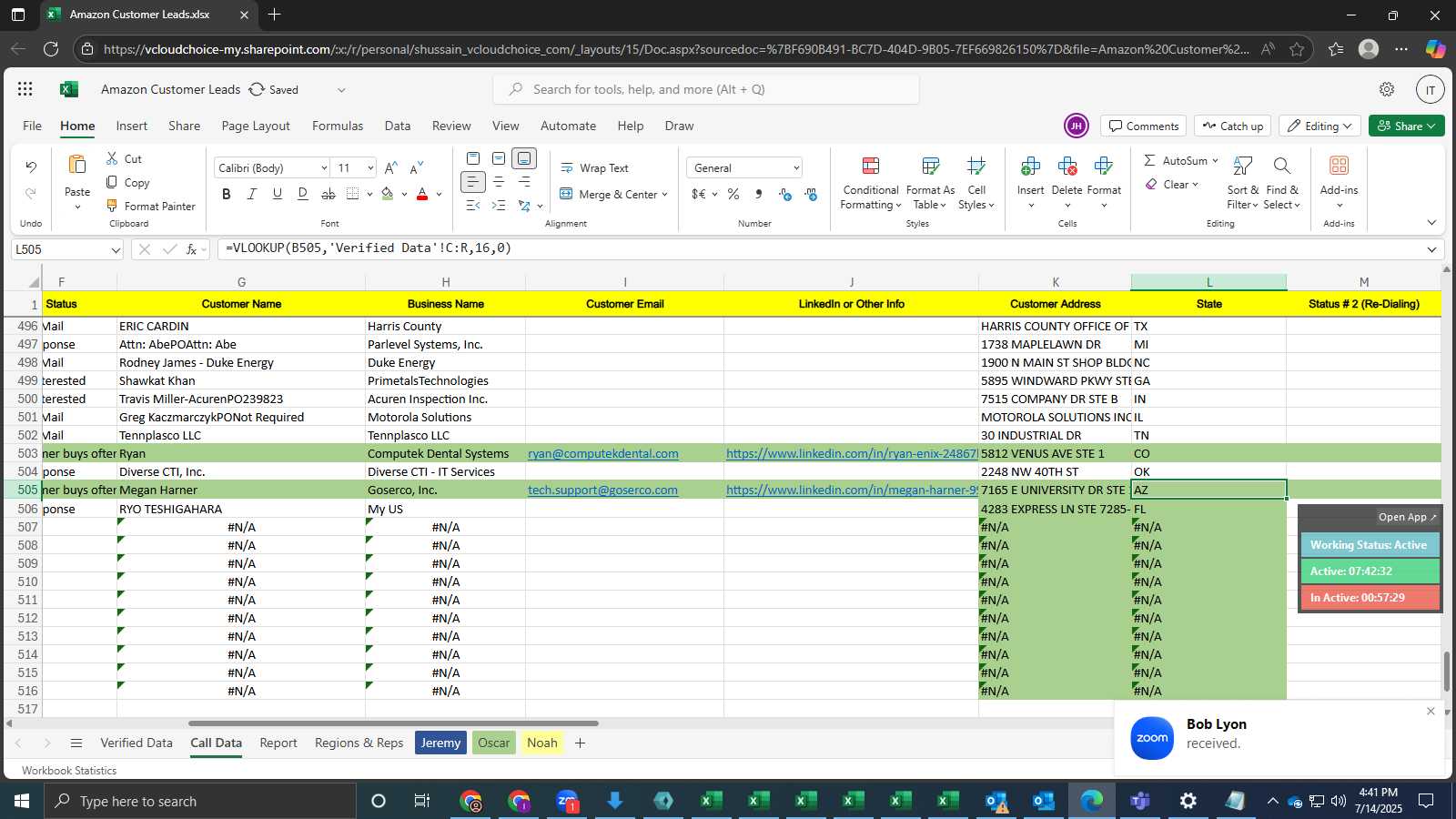1456x819 pixels.
Task: Click the green Share button
Action: 1407,126
